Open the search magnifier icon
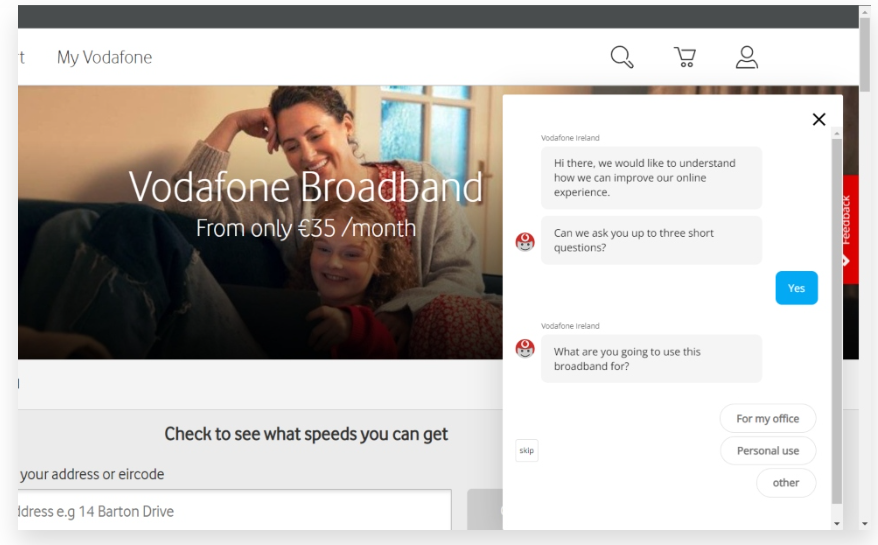 pos(622,57)
